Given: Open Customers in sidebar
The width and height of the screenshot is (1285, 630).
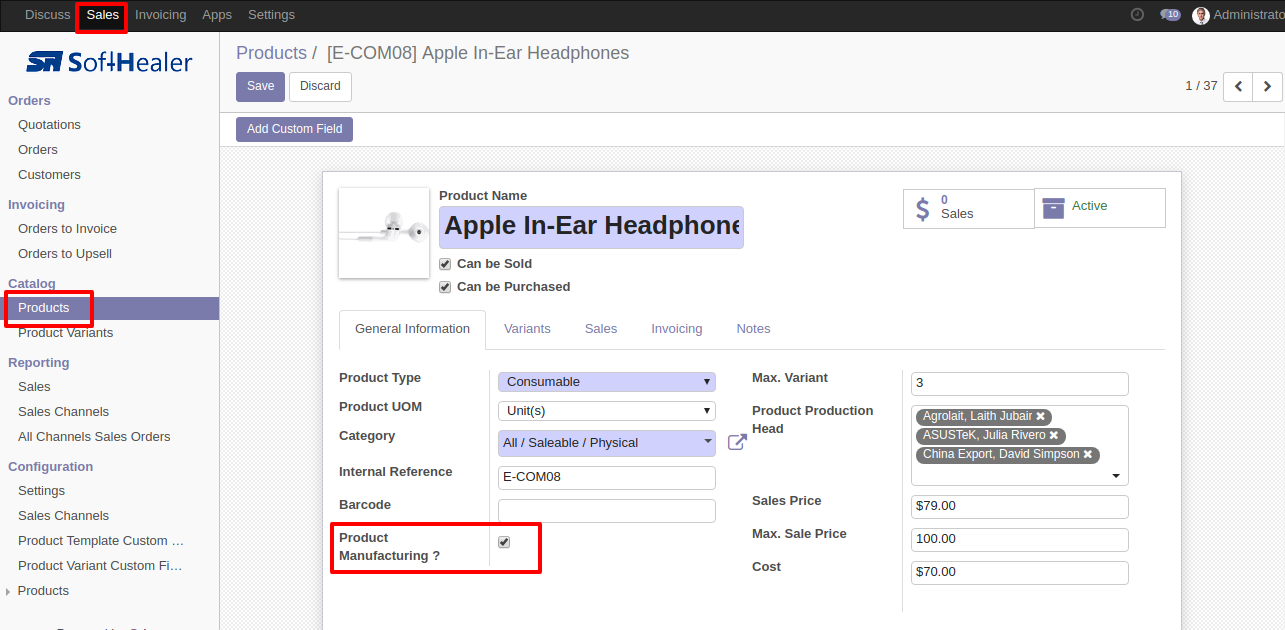Looking at the screenshot, I should pyautogui.click(x=49, y=175).
